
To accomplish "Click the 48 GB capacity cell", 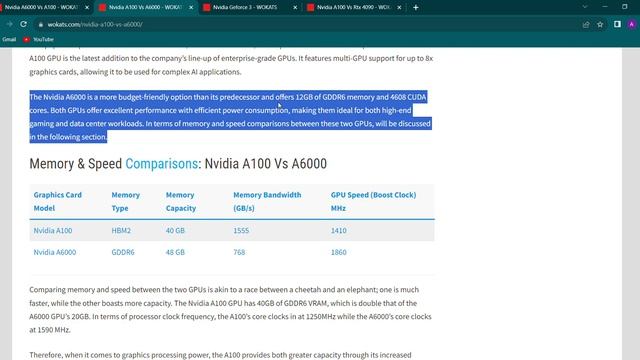I will click(x=175, y=252).
